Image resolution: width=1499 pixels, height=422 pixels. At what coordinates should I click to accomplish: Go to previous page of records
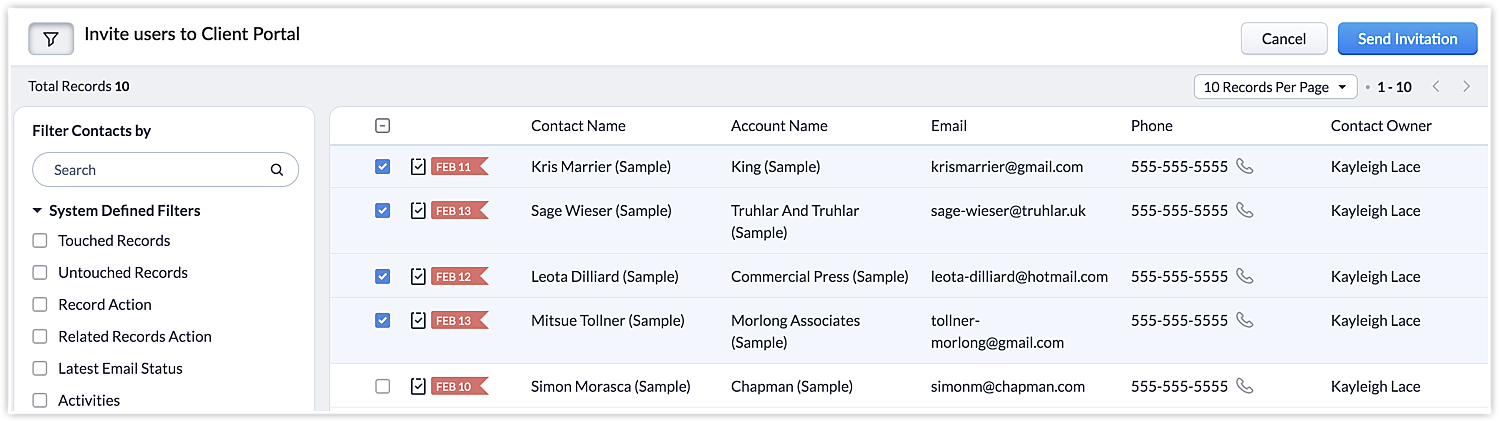[x=1436, y=87]
